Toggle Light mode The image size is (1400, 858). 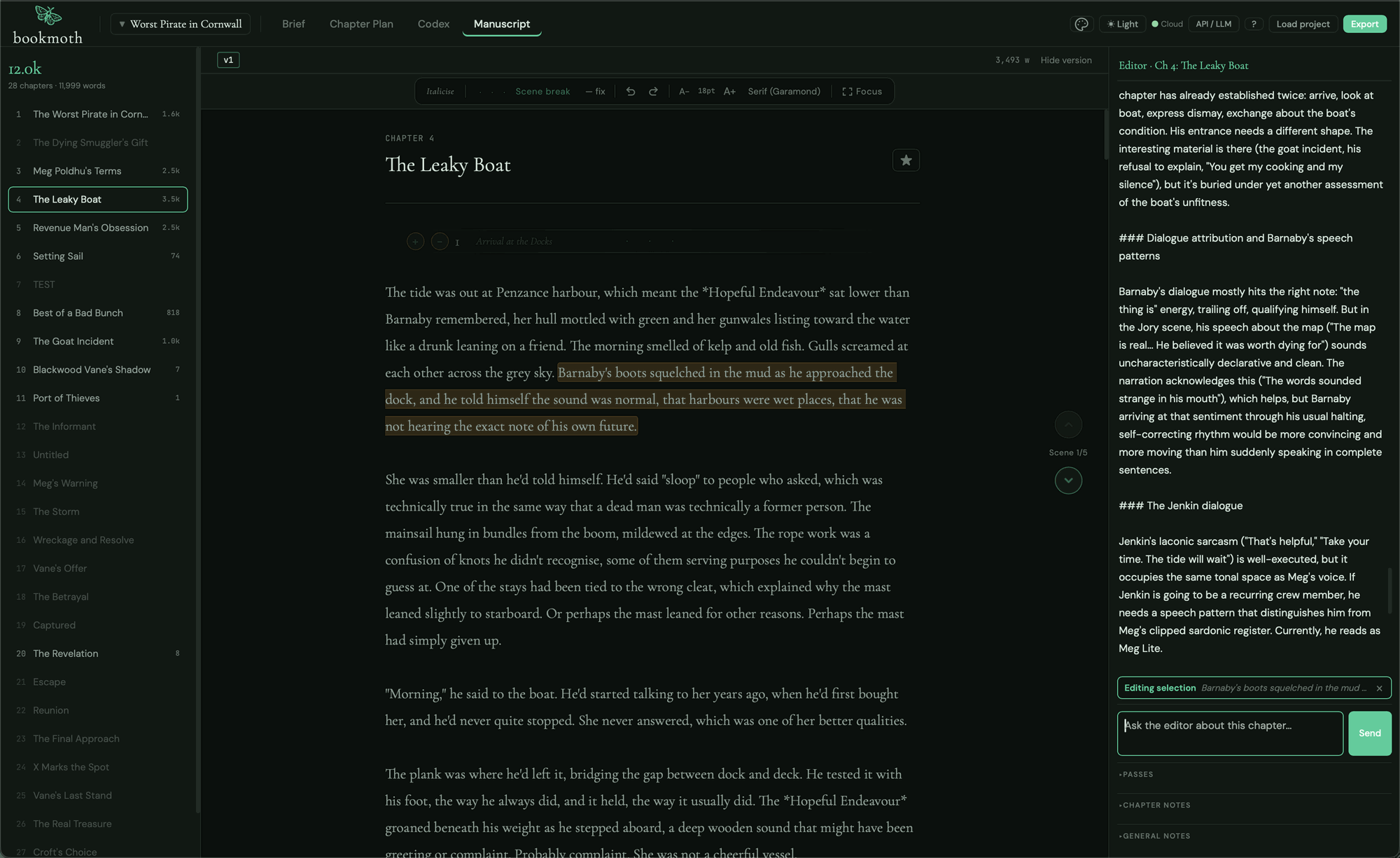[x=1123, y=24]
